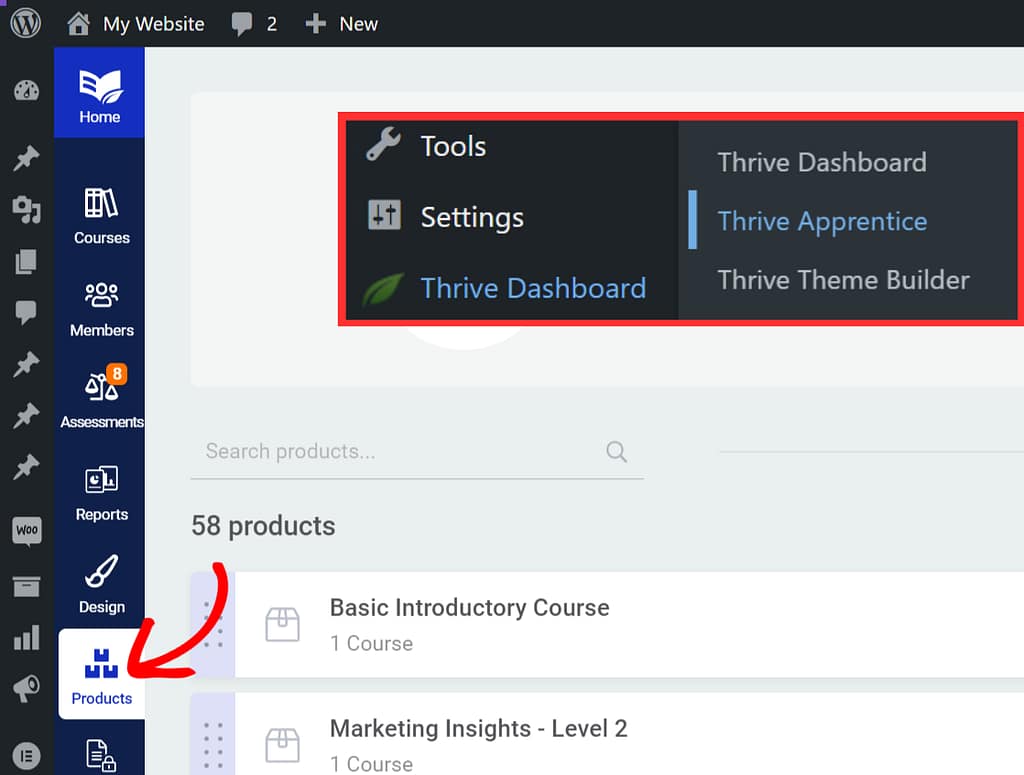1024x775 pixels.
Task: Open the Media library icon in sidebar
Action: (x=26, y=209)
